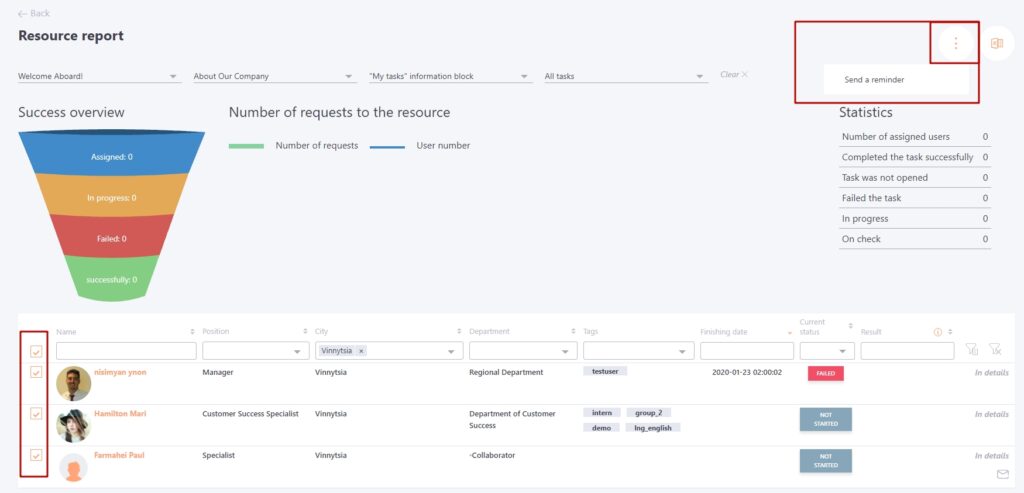
Task: Click the blue Assigned funnel segment
Action: tap(112, 154)
